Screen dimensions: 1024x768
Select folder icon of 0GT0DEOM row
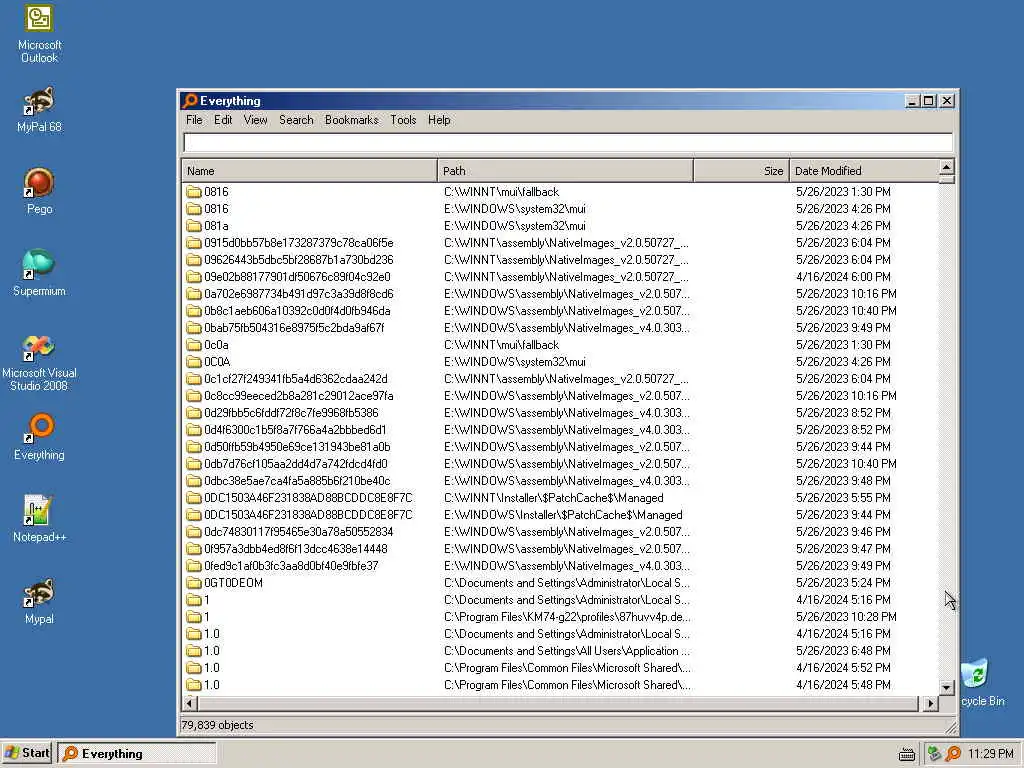pyautogui.click(x=193, y=583)
